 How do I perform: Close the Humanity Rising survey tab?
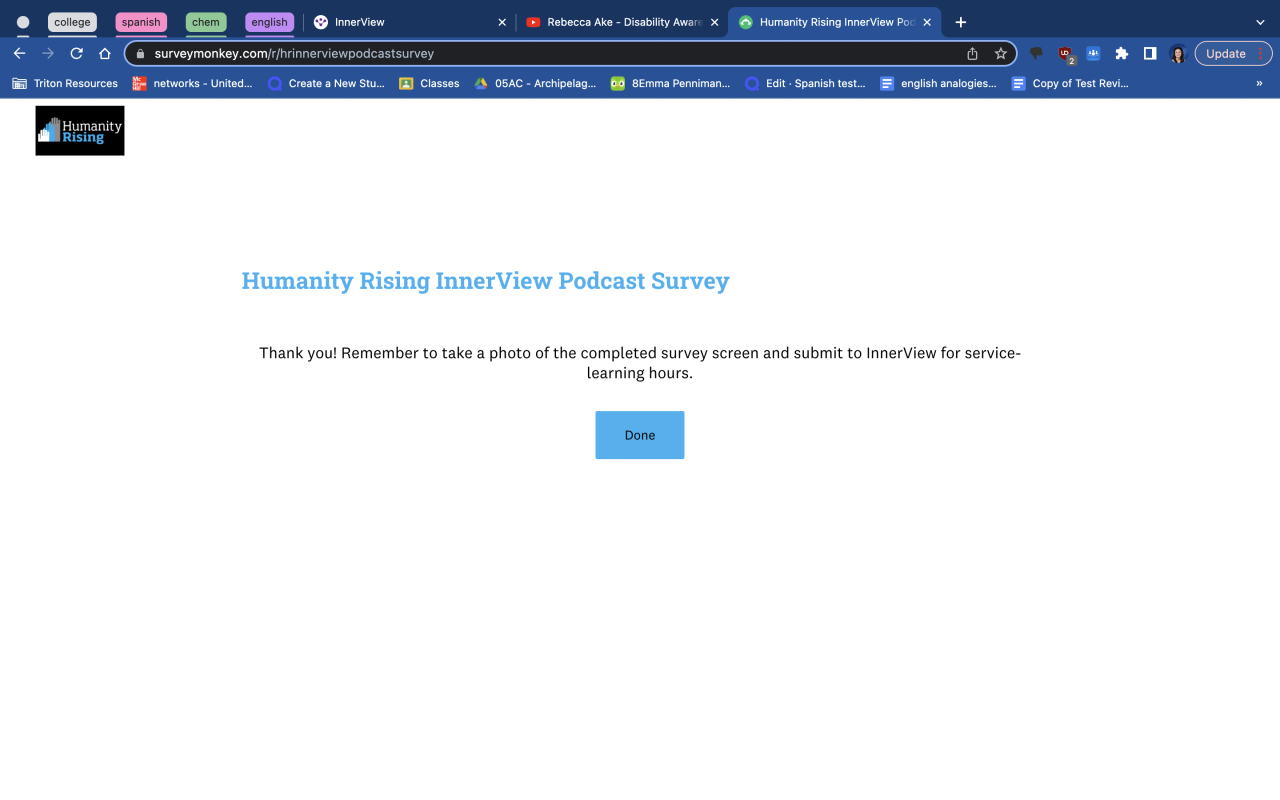pos(927,22)
